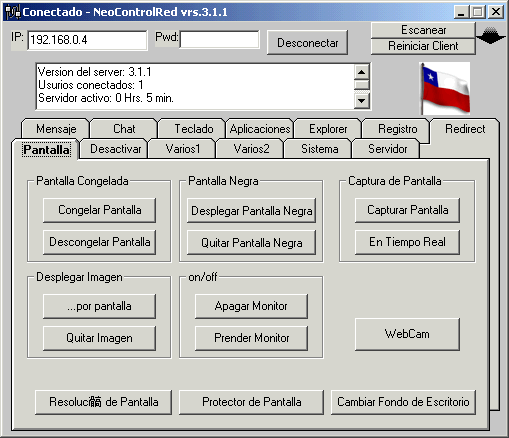This screenshot has width=509, height=438.
Task: Click the Chile flag image
Action: [x=445, y=89]
